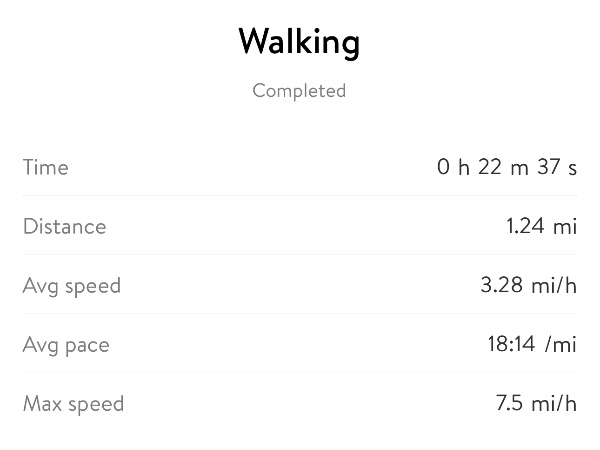This screenshot has width=600, height=450.
Task: Click the hours value in Time
Action: point(453,167)
